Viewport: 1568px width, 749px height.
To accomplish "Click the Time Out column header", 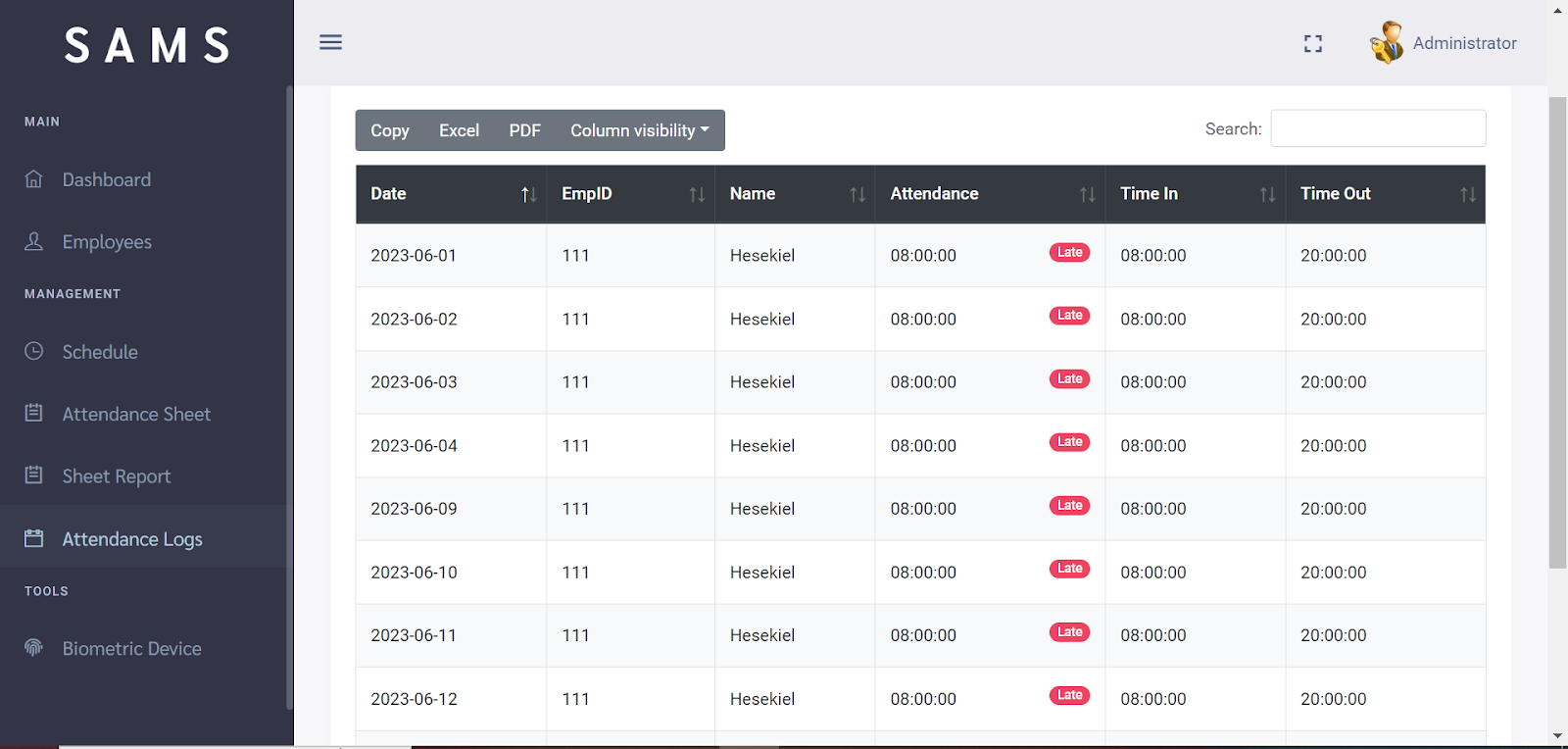I will (x=1386, y=194).
